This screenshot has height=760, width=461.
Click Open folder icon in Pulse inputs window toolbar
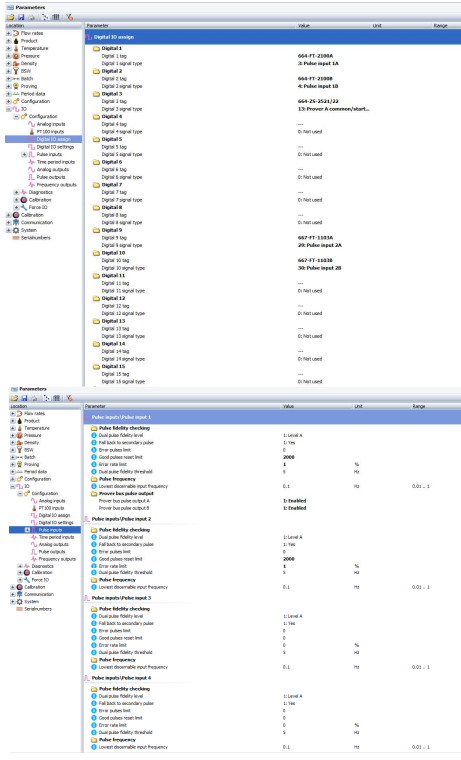tap(15, 398)
